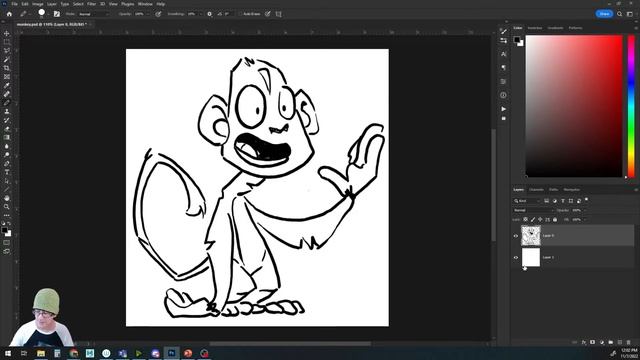Click the Home icon in options bar
Viewport: 640px width, 360px height.
click(x=9, y=14)
